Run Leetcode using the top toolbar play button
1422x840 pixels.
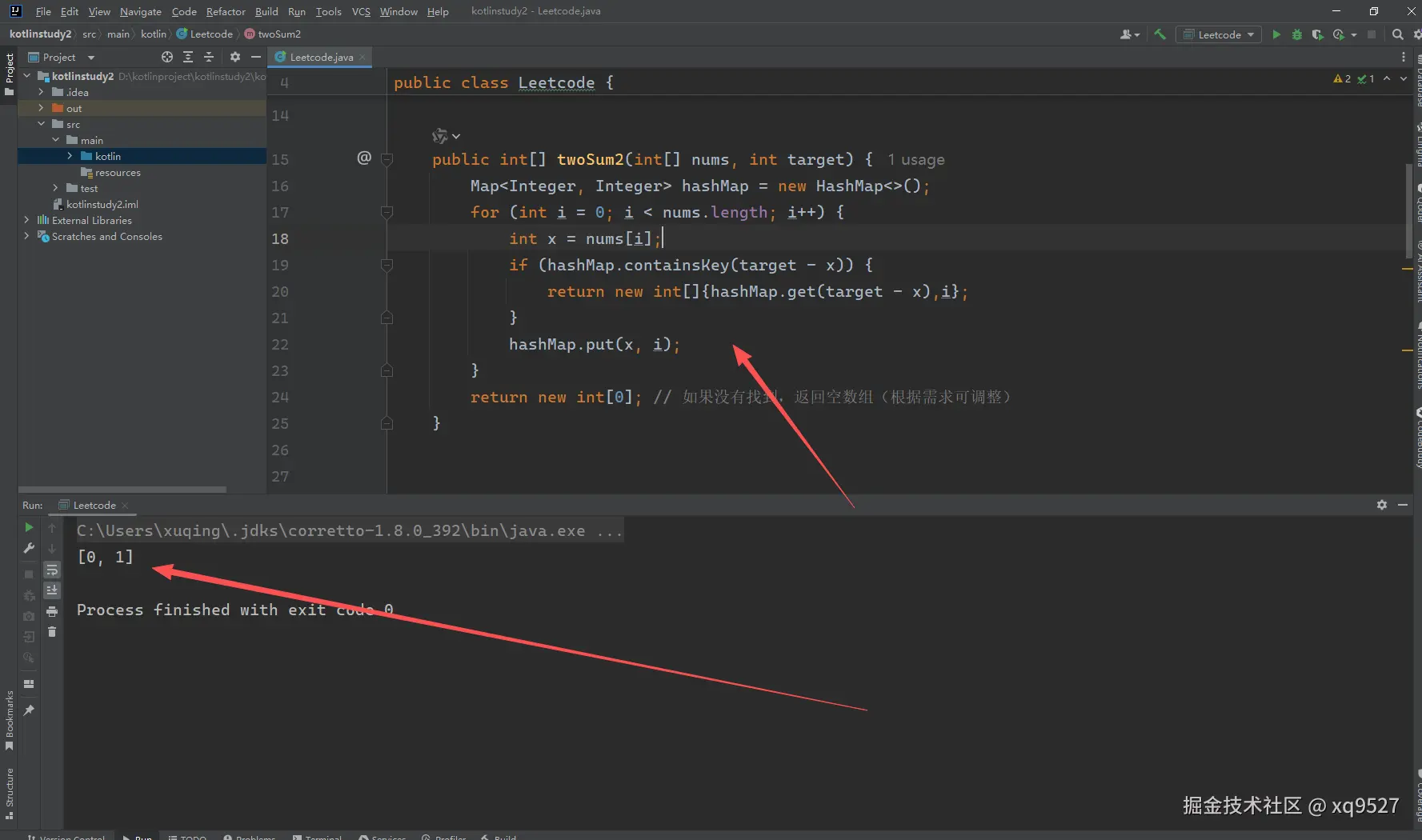pos(1276,34)
